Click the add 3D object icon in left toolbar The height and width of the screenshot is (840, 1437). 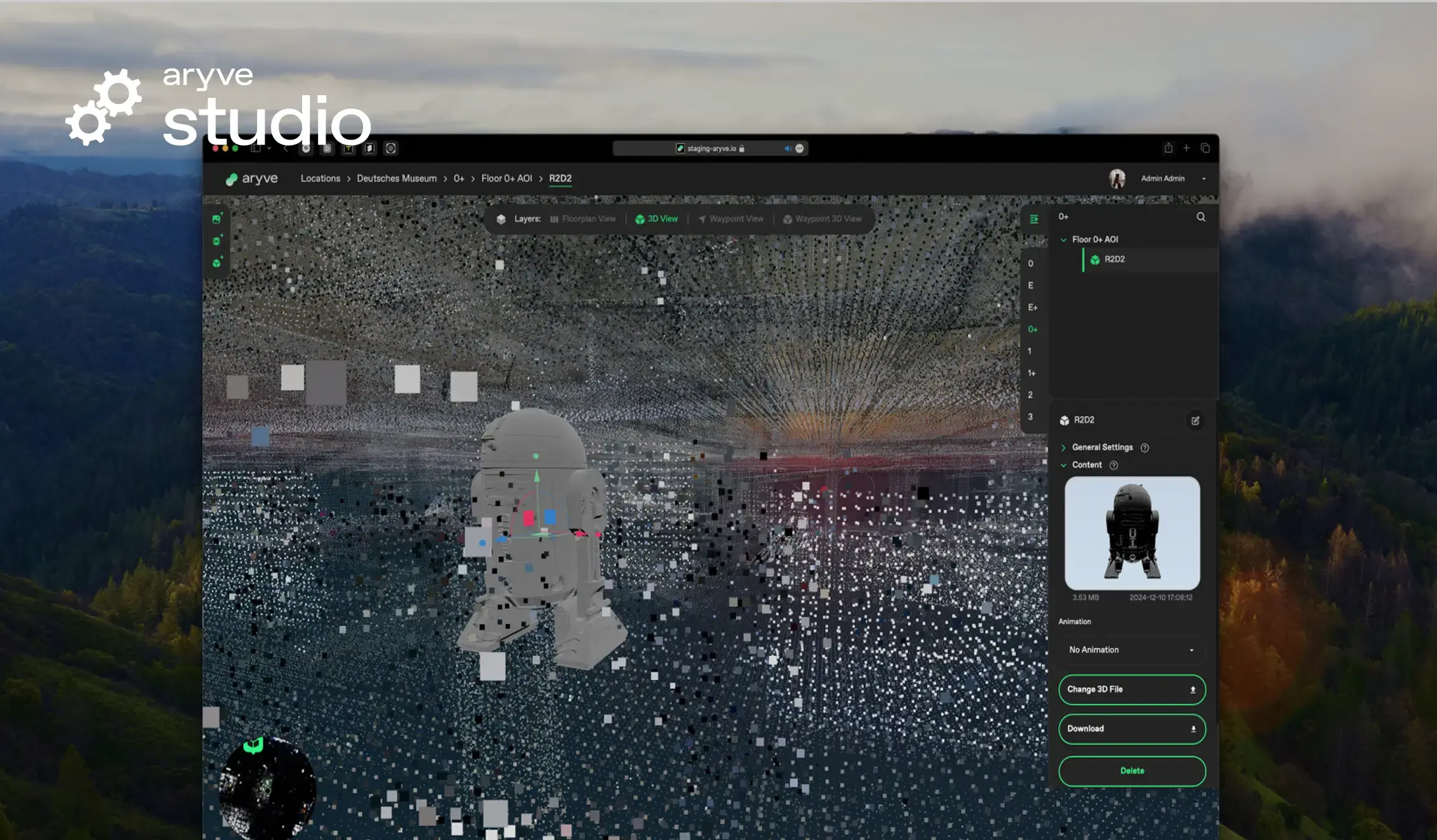[x=216, y=263]
